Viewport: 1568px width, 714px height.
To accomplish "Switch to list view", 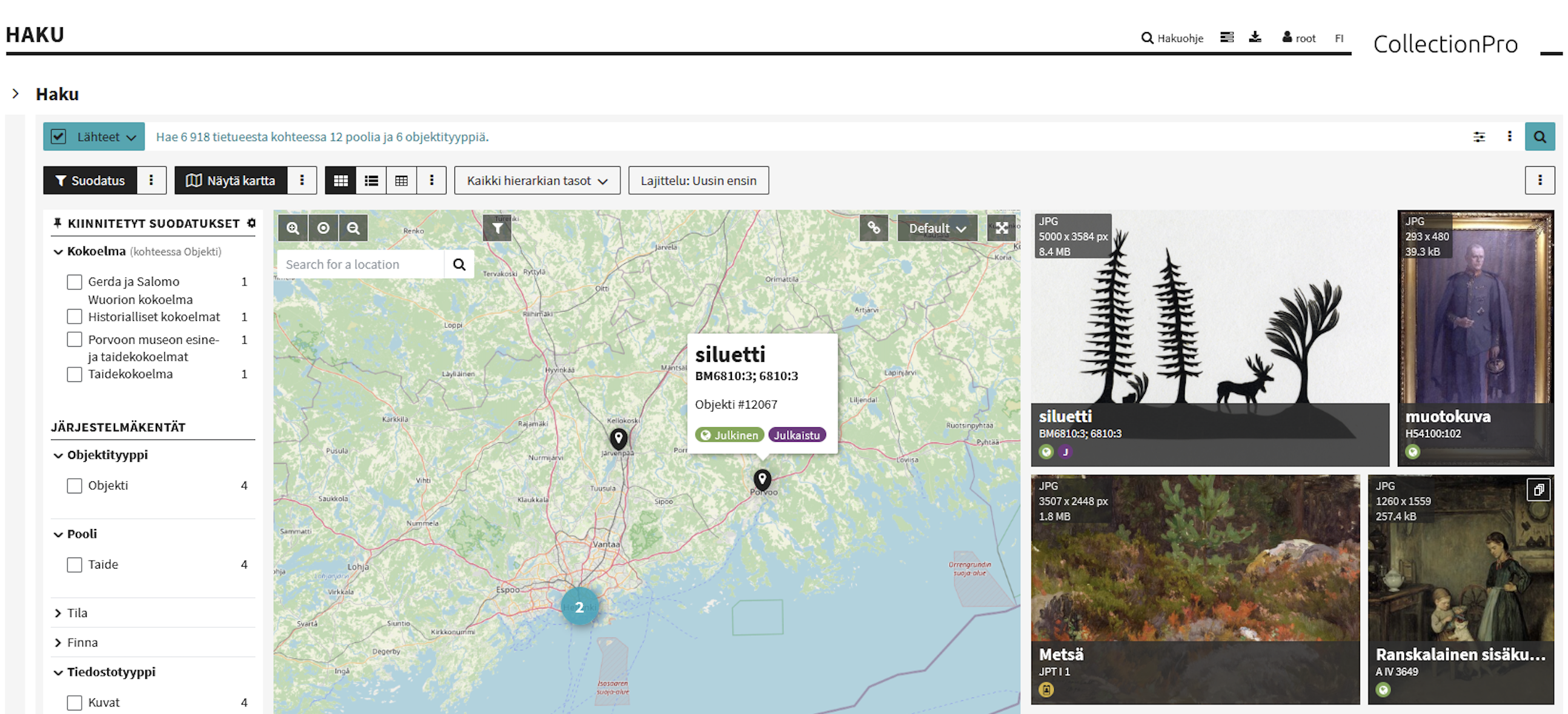I will coord(371,180).
